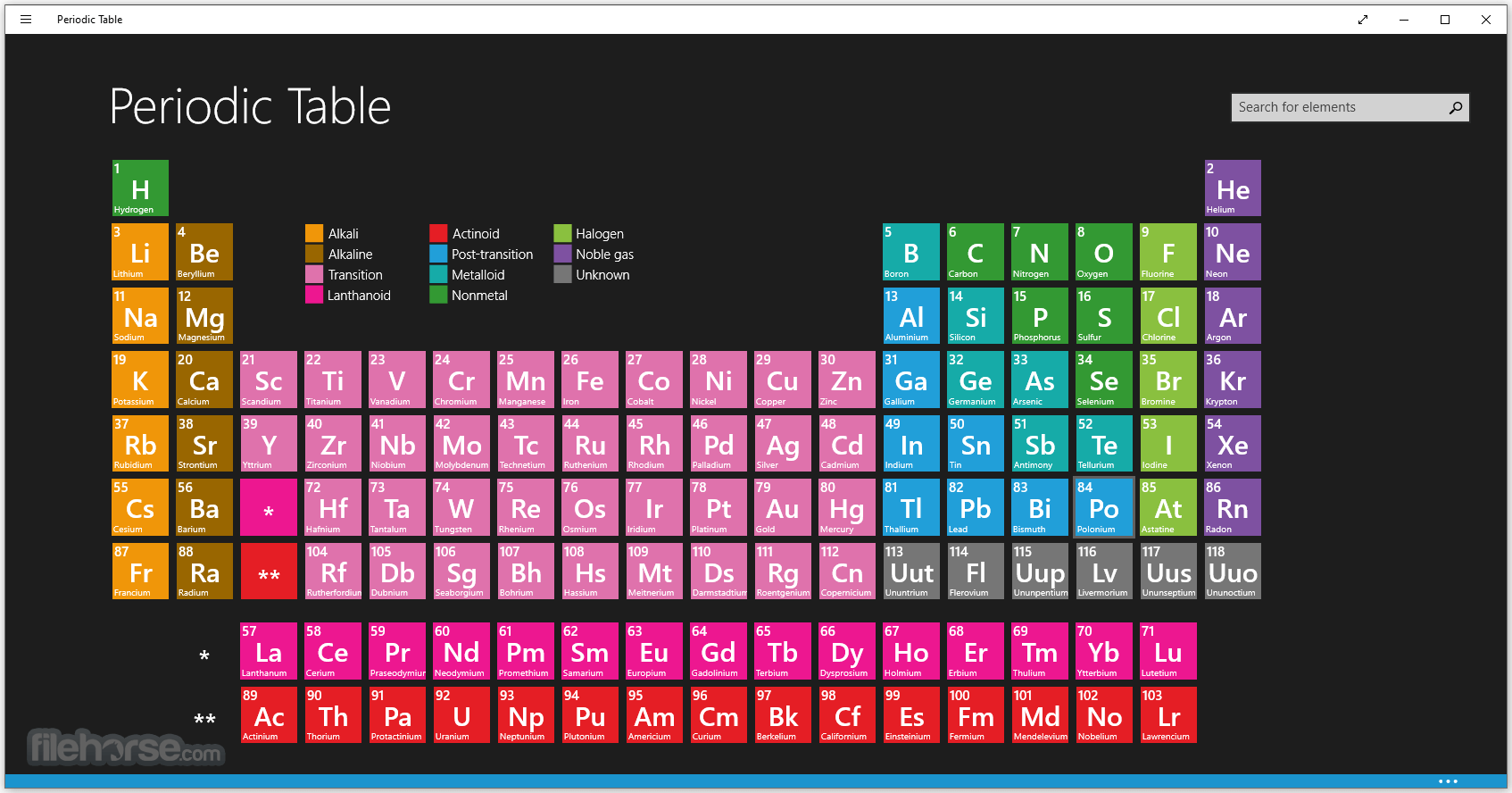Click the Nonmetal legend label

point(479,296)
